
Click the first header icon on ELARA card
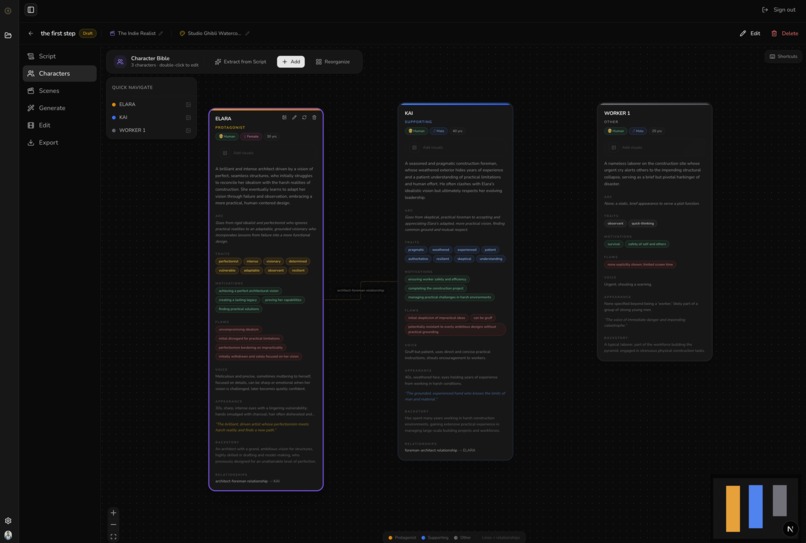[284, 118]
